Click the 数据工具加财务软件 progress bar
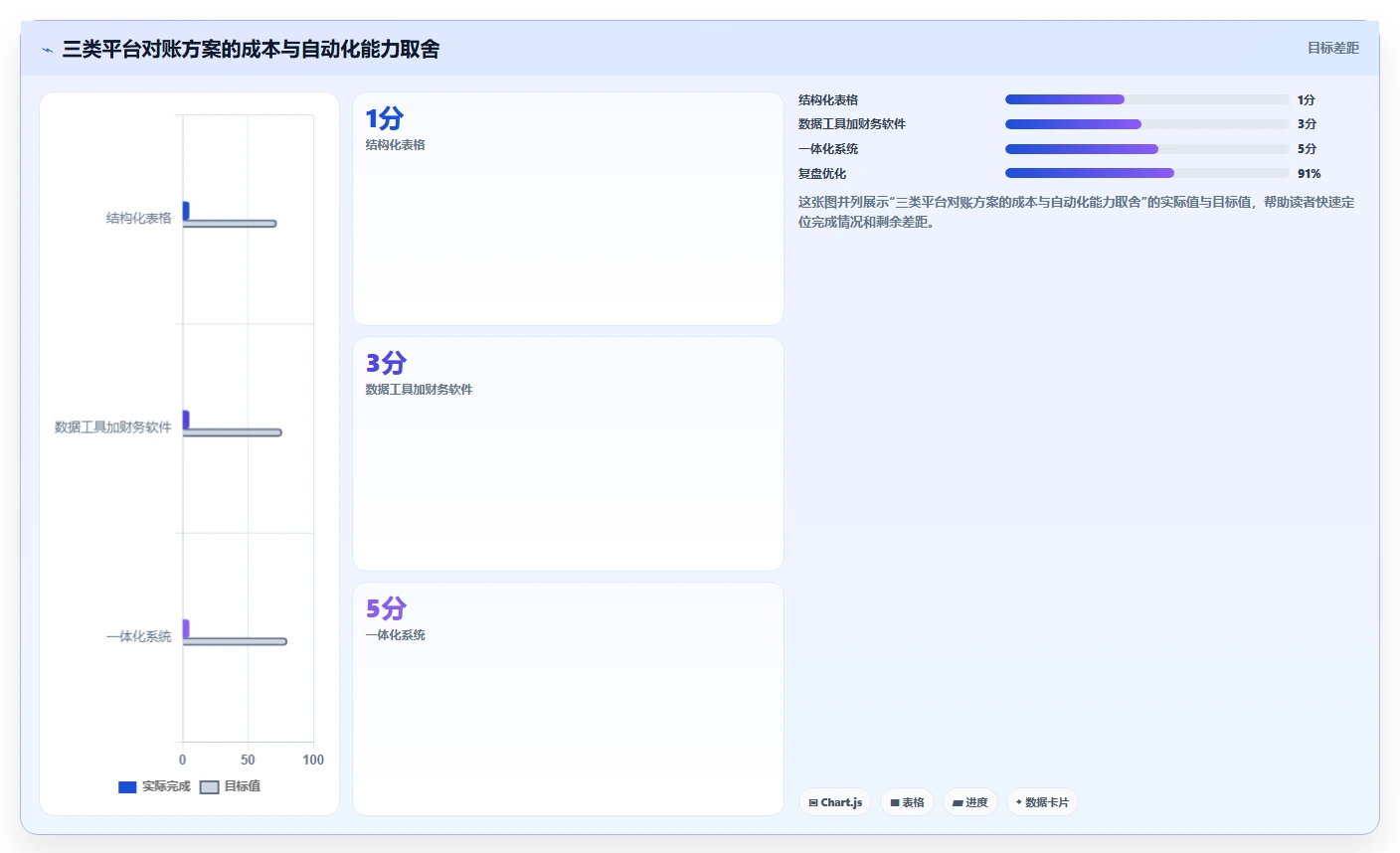1400x853 pixels. pyautogui.click(x=1146, y=124)
